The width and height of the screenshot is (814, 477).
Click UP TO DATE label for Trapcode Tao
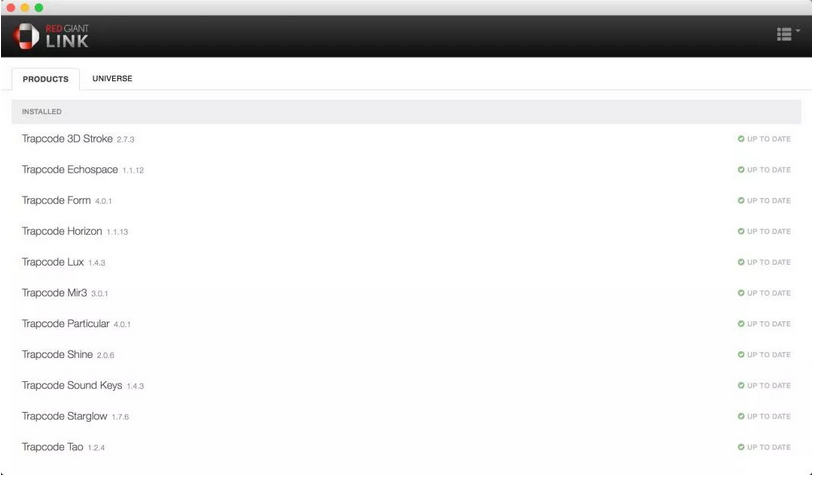(x=769, y=447)
